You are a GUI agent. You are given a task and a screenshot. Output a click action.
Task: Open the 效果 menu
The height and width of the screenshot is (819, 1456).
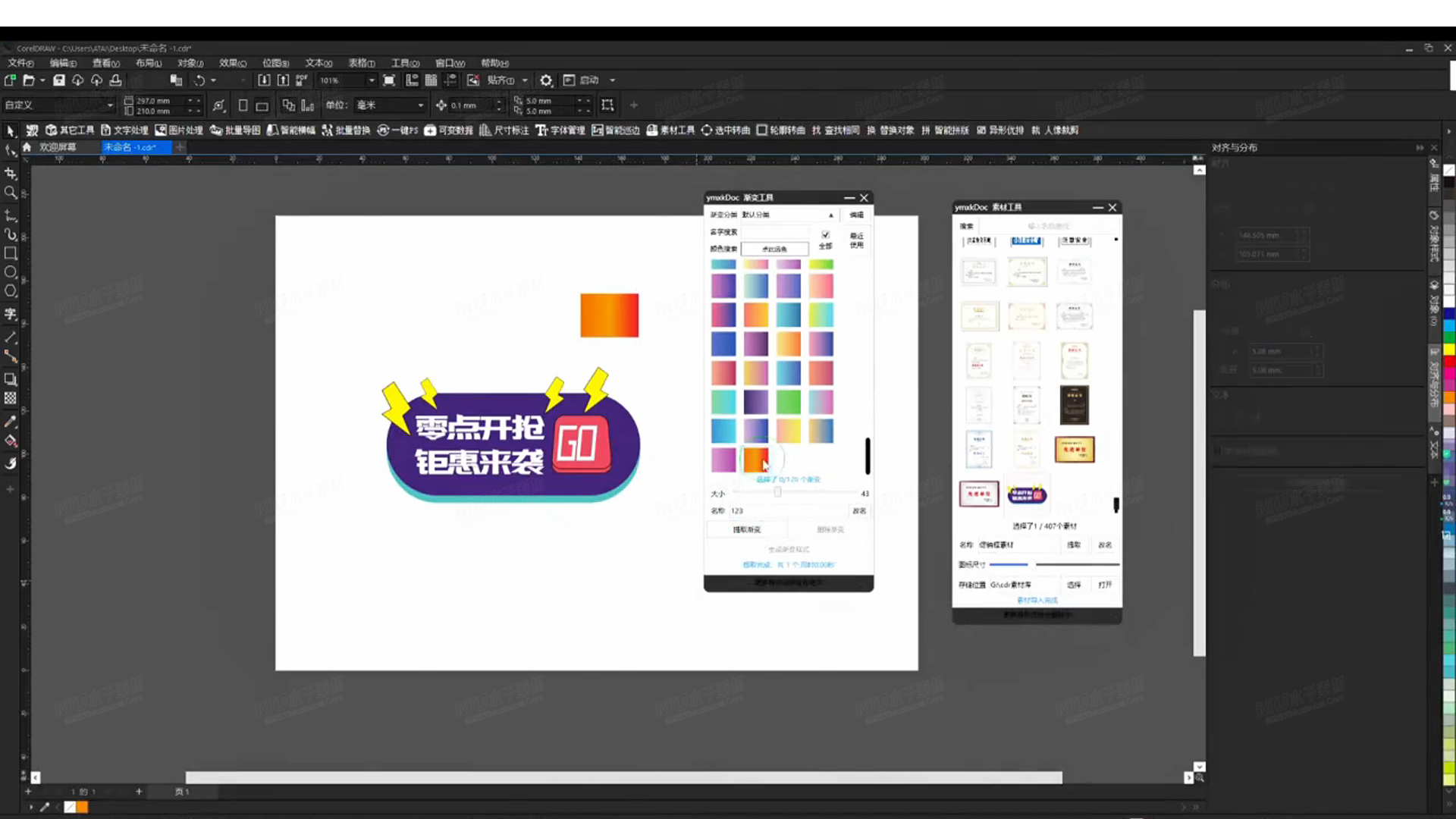coord(233,63)
